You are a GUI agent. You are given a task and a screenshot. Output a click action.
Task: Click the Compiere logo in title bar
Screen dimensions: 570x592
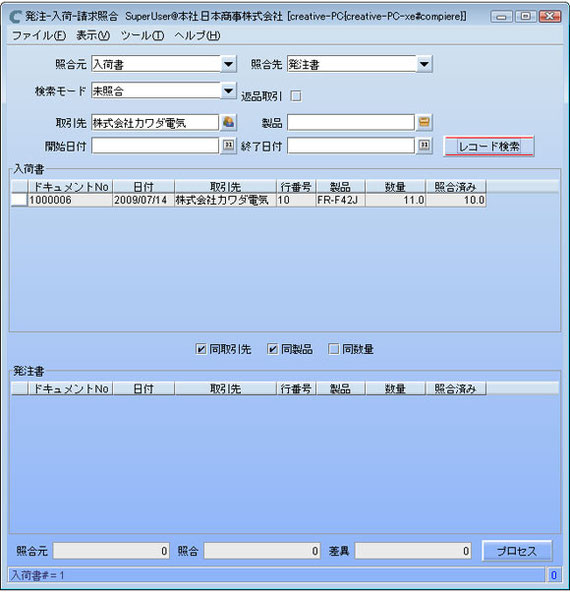tap(15, 16)
